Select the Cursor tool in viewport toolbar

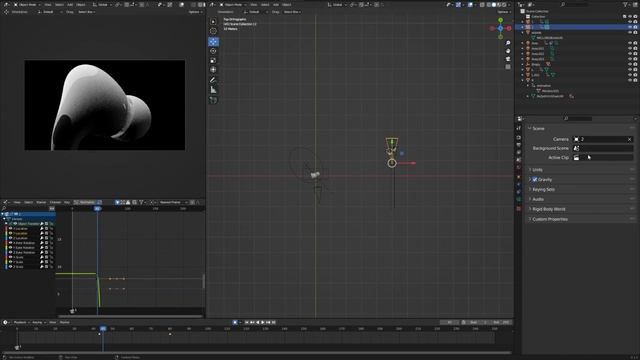pos(213,31)
